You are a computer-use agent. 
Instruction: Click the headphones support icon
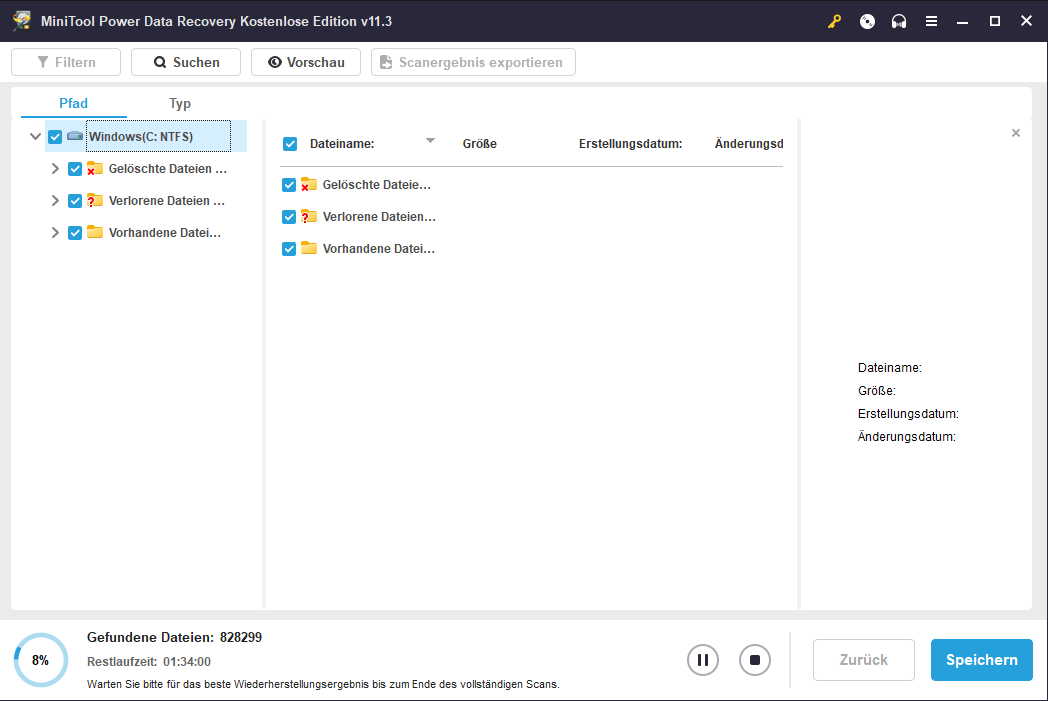pos(899,21)
